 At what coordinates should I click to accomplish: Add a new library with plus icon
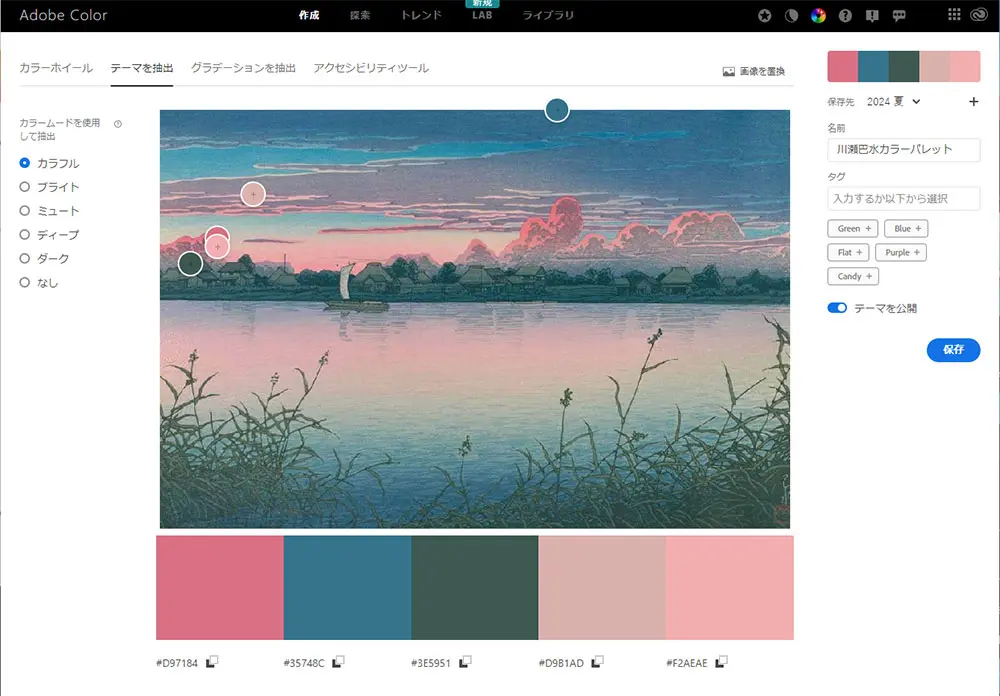(973, 101)
